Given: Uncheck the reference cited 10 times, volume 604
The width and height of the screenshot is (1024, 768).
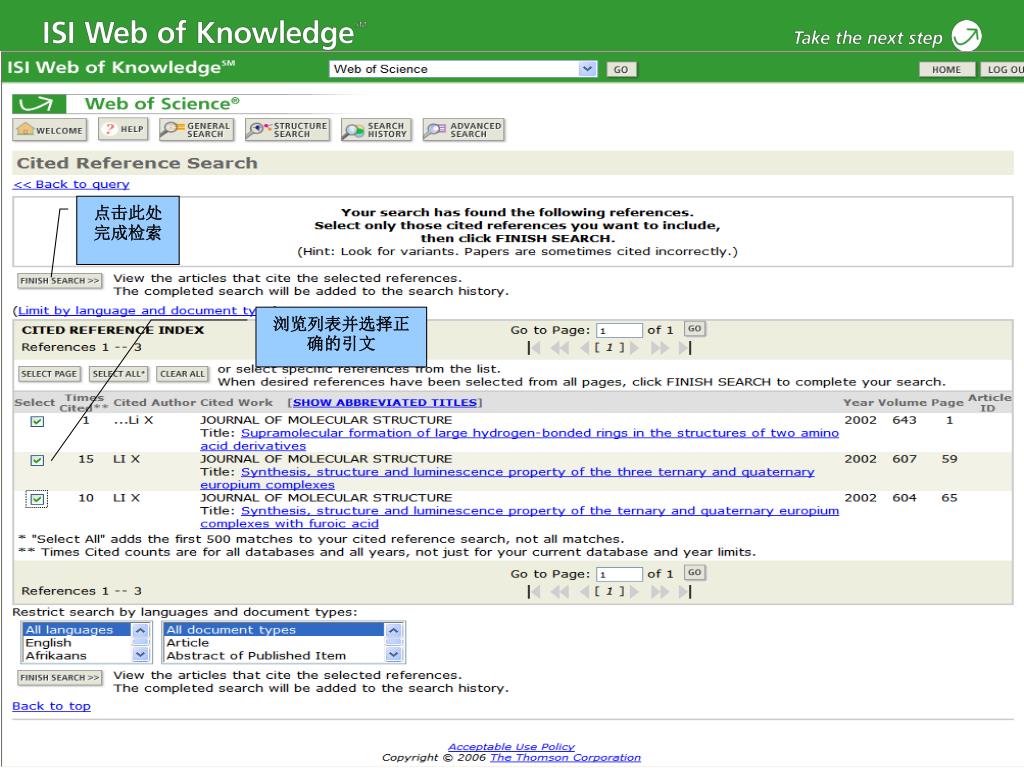Looking at the screenshot, I should [x=37, y=500].
